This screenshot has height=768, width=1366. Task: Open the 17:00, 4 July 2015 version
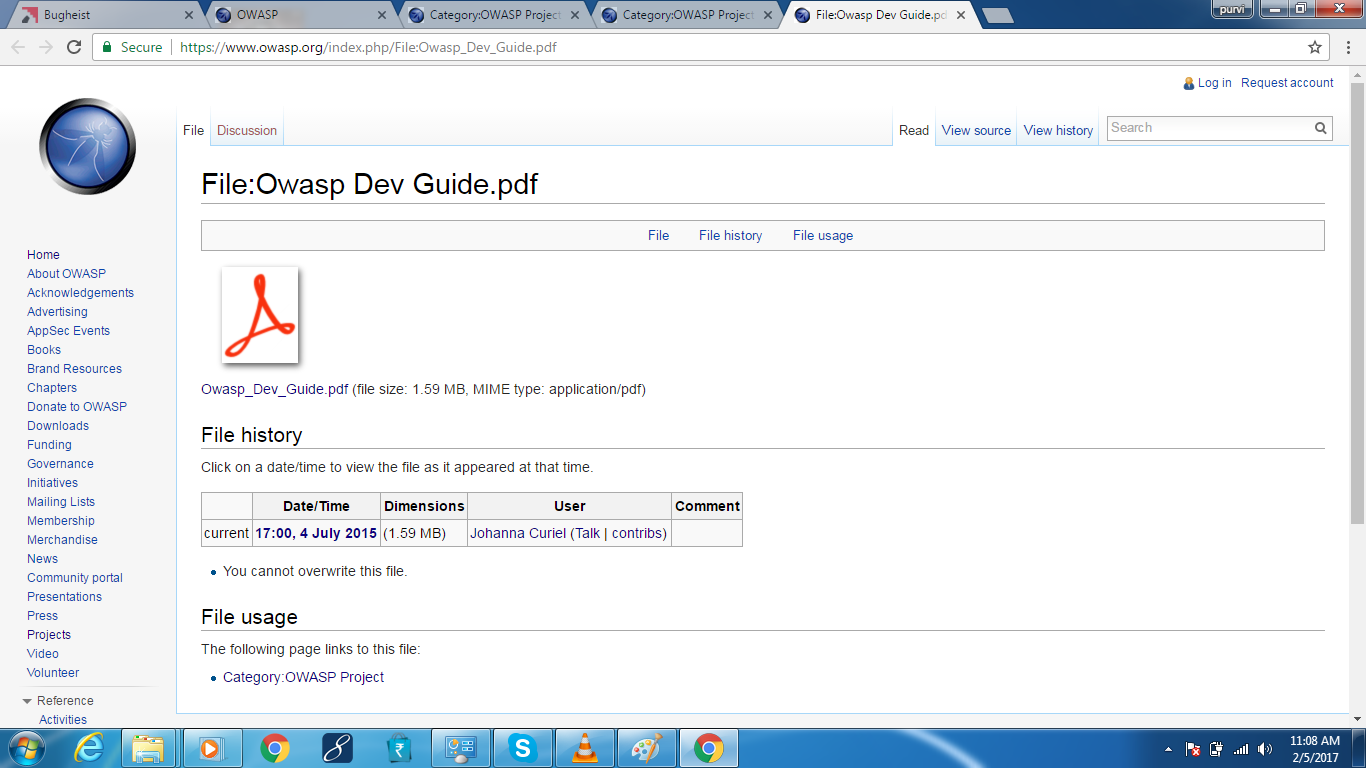[316, 534]
